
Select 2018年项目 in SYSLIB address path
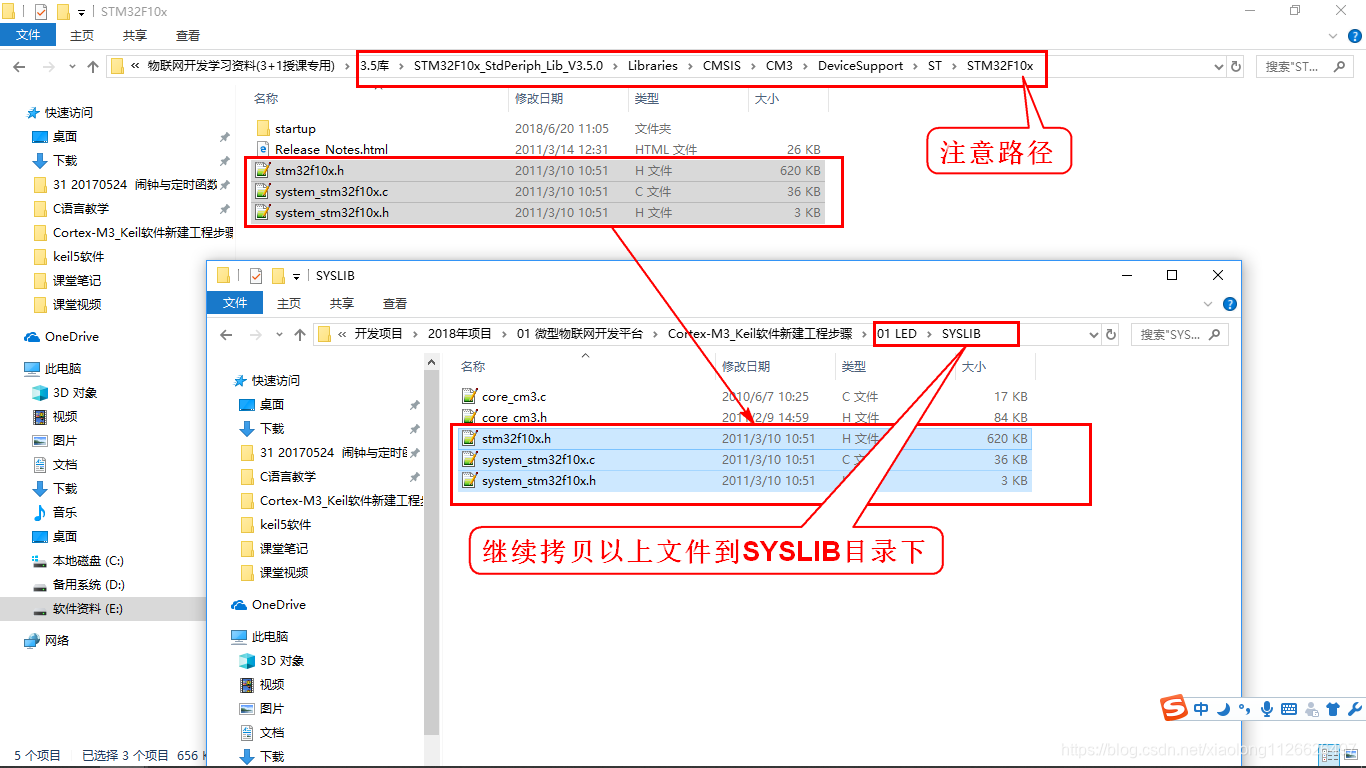460,334
